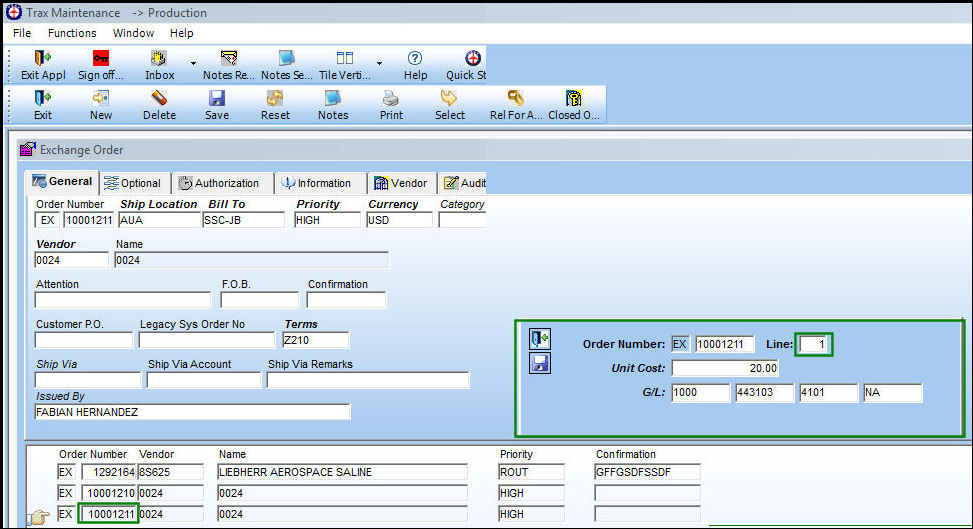Click the Currency field USD
Screen dimensions: 973x529
pyautogui.click(x=399, y=220)
